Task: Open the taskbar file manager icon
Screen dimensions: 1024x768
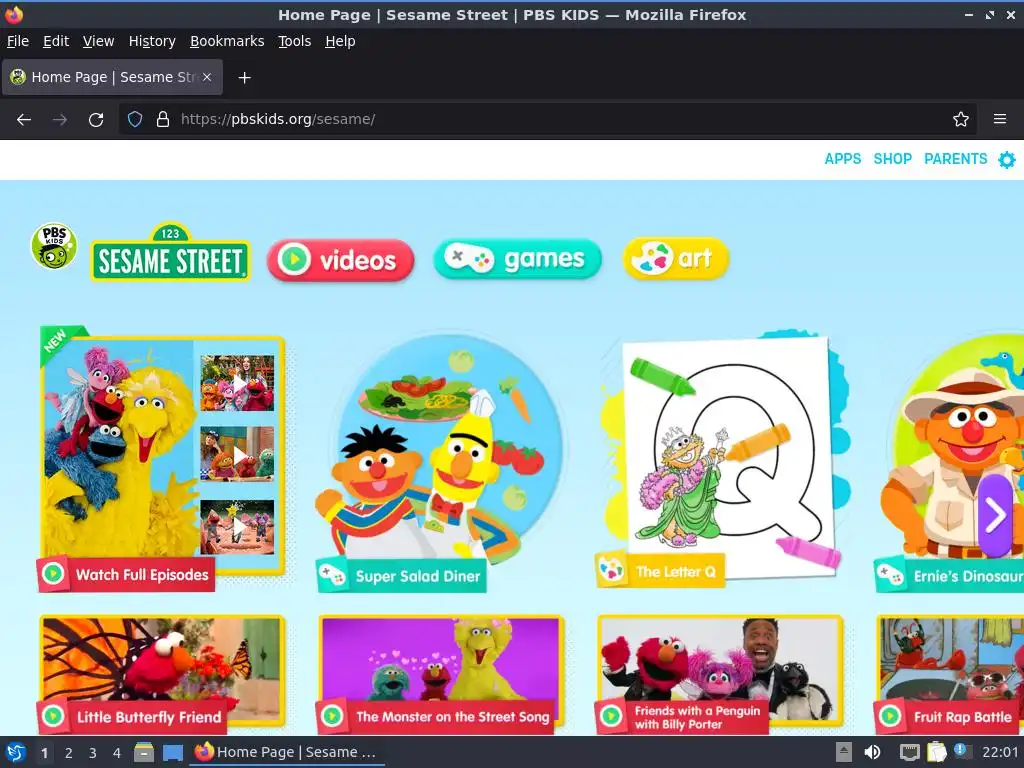Action: click(x=144, y=752)
